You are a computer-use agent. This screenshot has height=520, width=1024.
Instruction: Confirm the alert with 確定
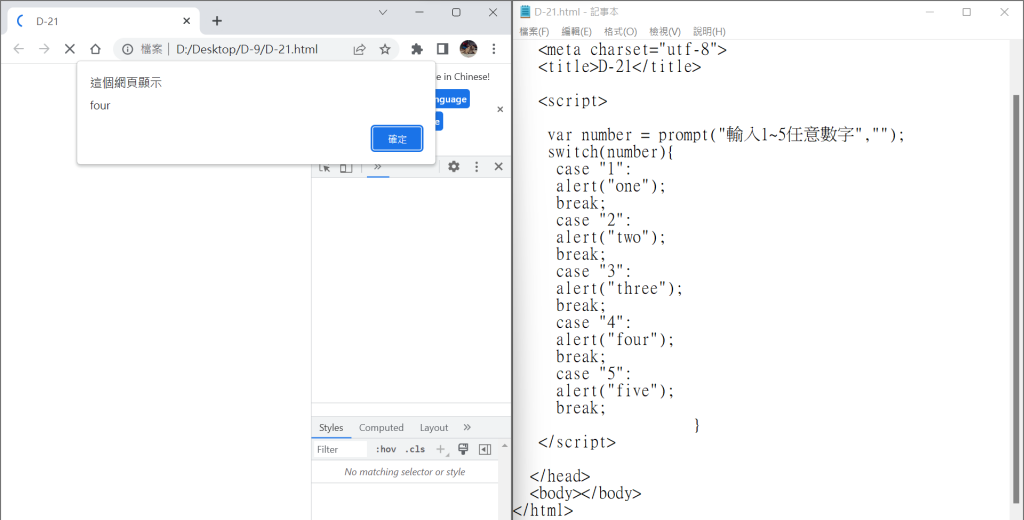pyautogui.click(x=397, y=138)
